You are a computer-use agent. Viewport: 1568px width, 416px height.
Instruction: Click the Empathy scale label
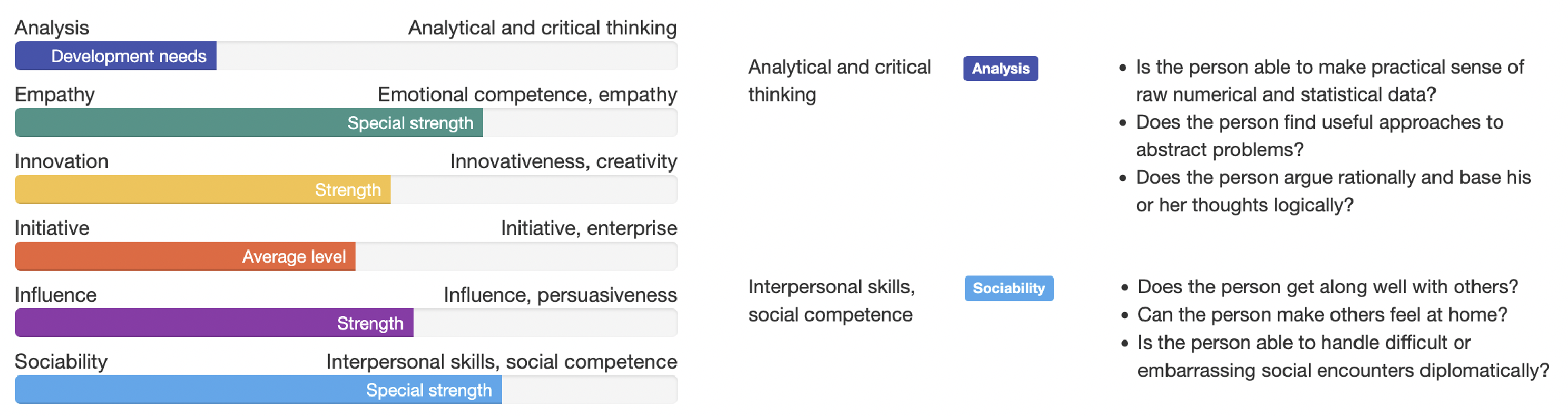[x=55, y=95]
